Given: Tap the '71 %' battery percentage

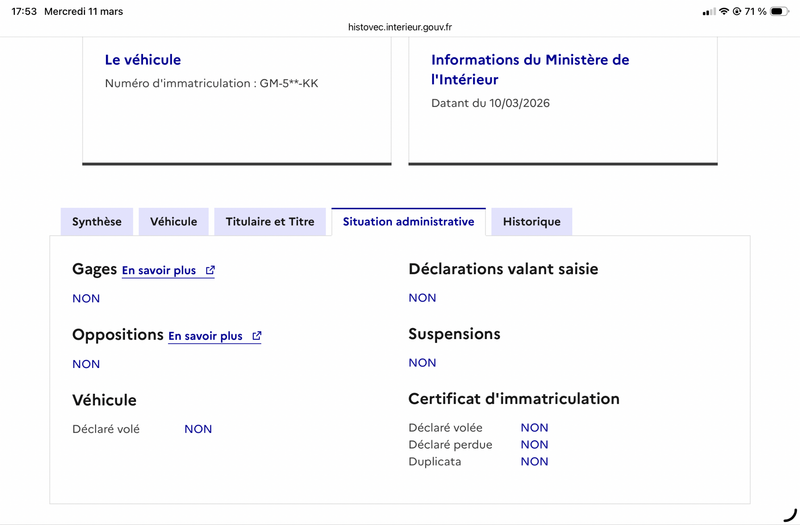Looking at the screenshot, I should [x=756, y=11].
